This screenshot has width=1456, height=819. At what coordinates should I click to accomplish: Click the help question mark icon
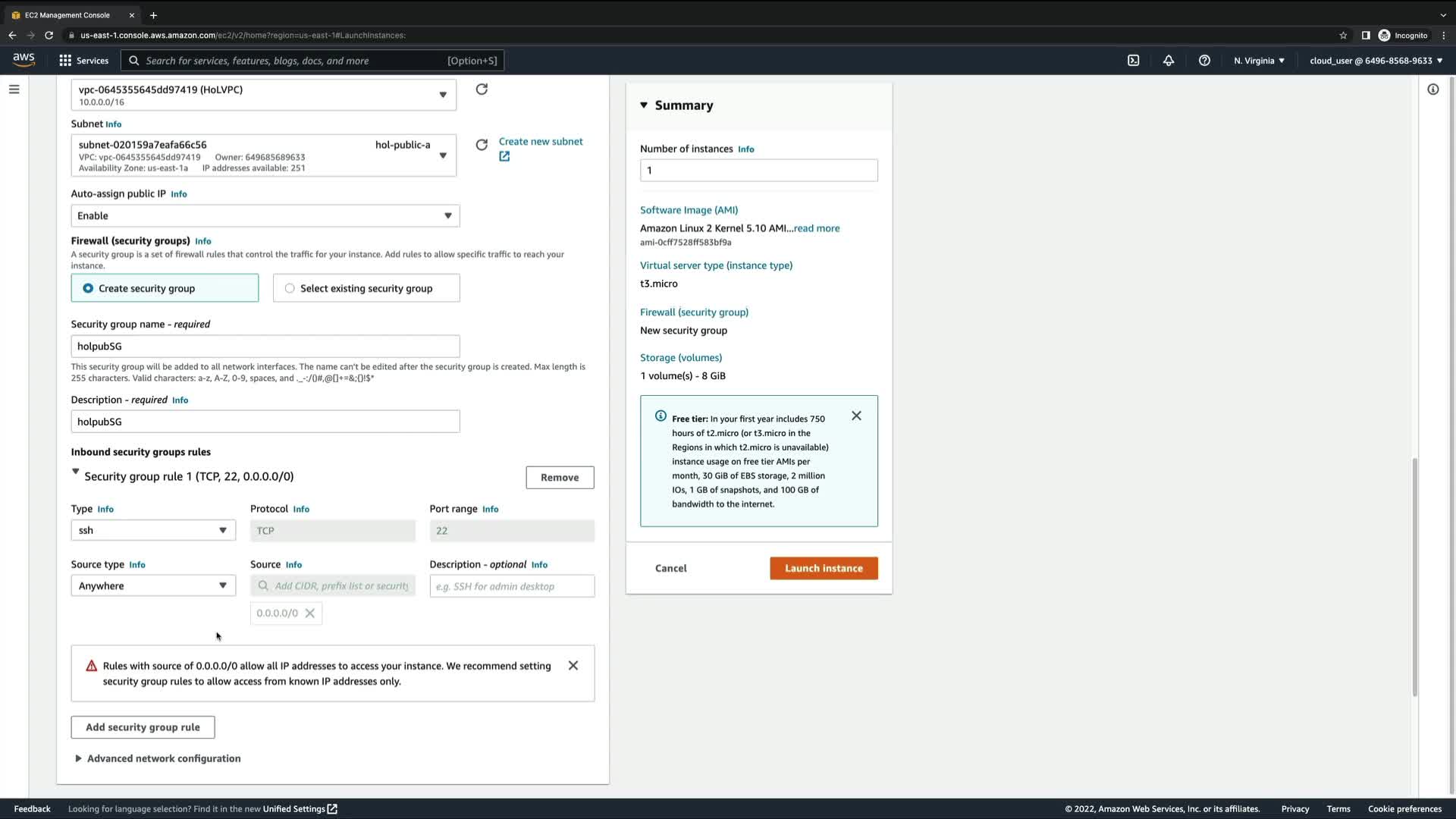(x=1204, y=61)
